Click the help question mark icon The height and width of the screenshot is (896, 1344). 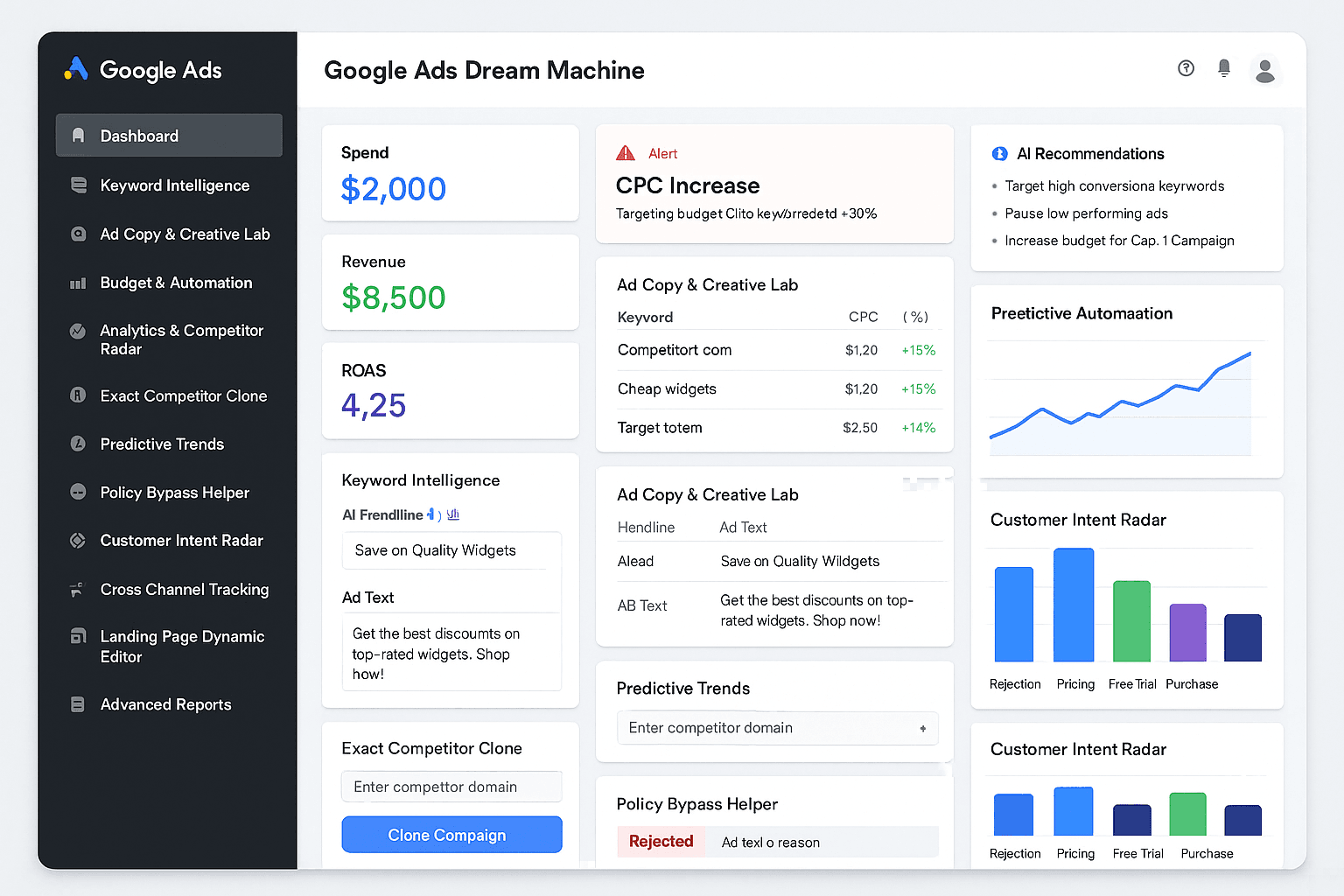(x=1186, y=68)
